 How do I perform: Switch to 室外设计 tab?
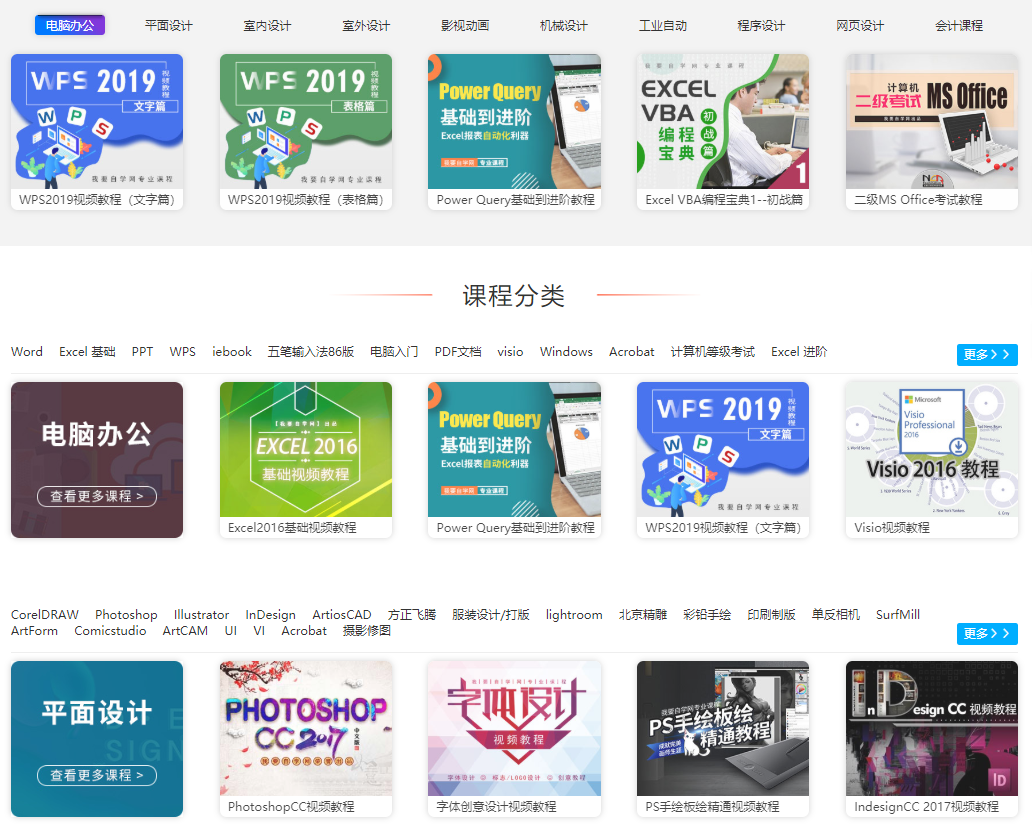click(x=366, y=26)
